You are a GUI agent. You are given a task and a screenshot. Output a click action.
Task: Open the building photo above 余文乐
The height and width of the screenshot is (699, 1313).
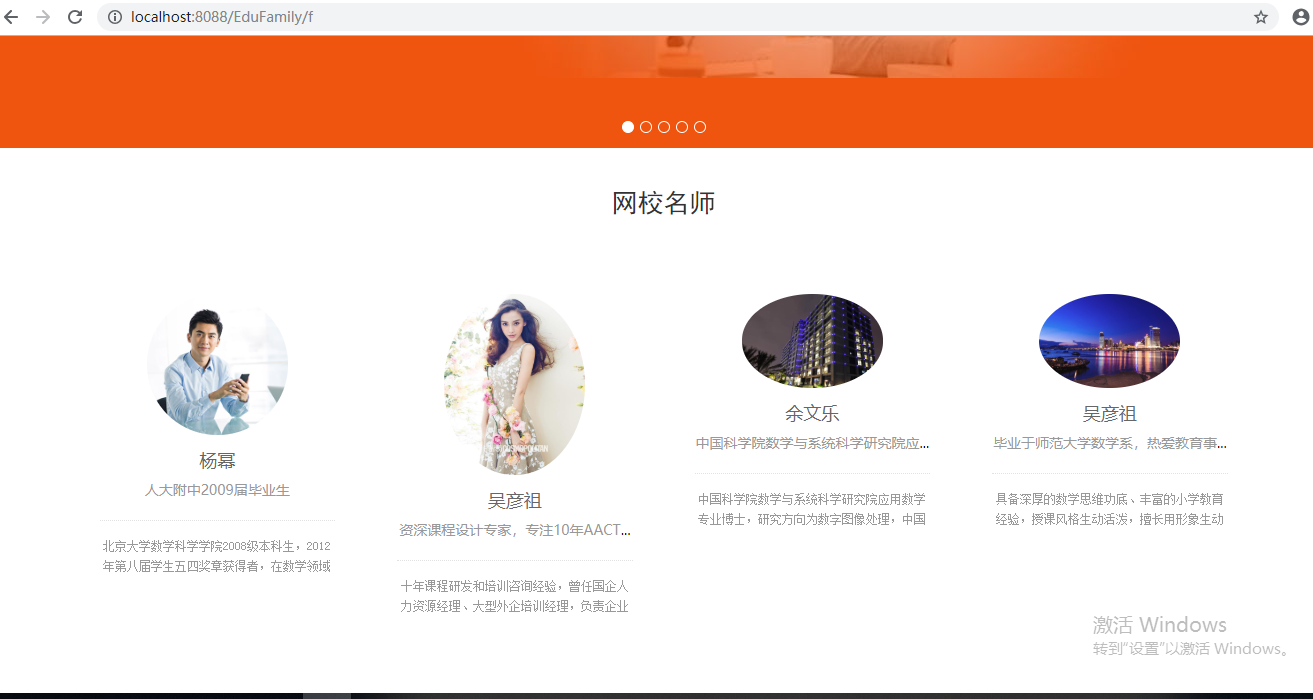click(x=812, y=341)
